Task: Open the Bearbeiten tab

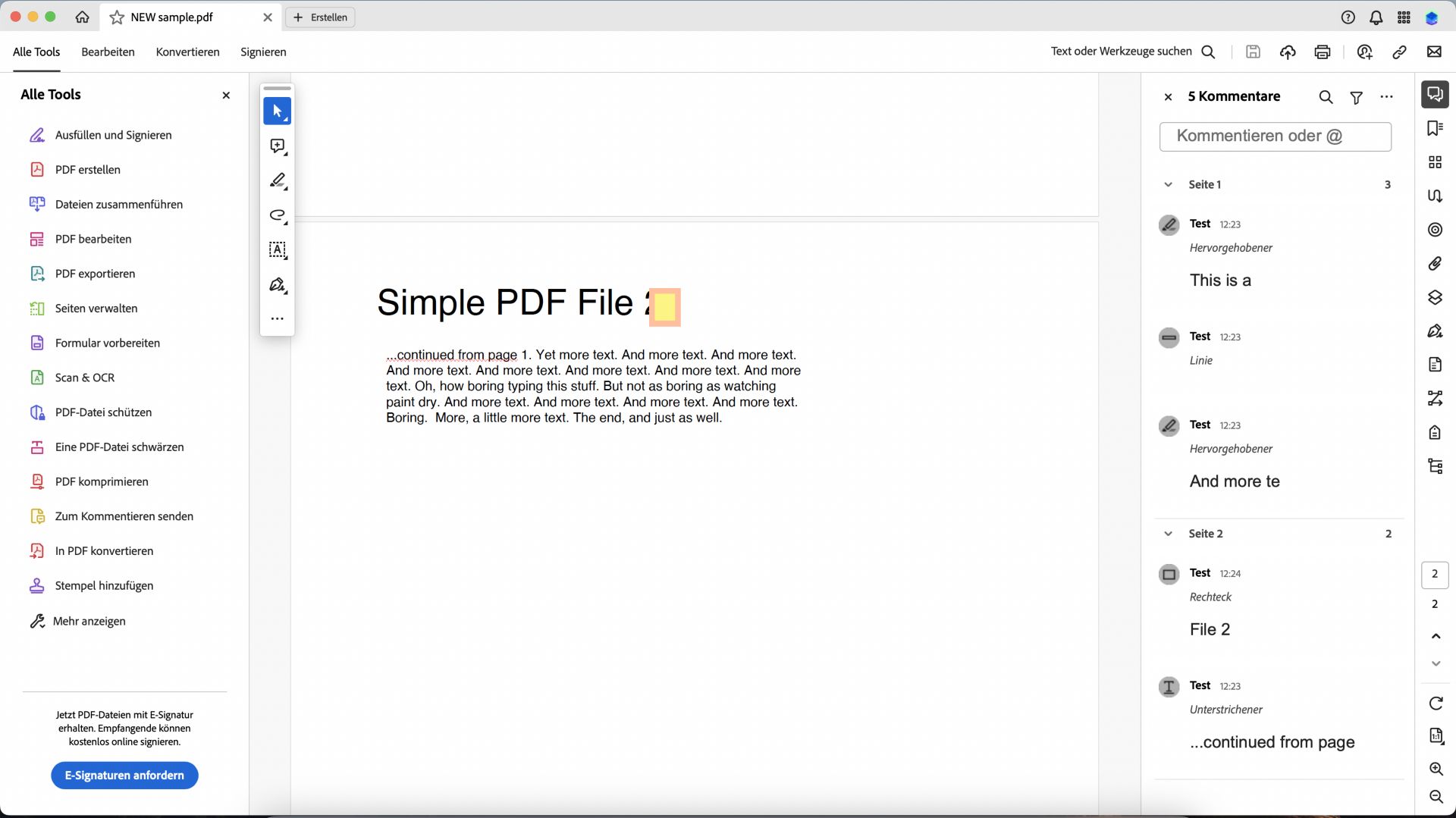Action: coord(108,52)
